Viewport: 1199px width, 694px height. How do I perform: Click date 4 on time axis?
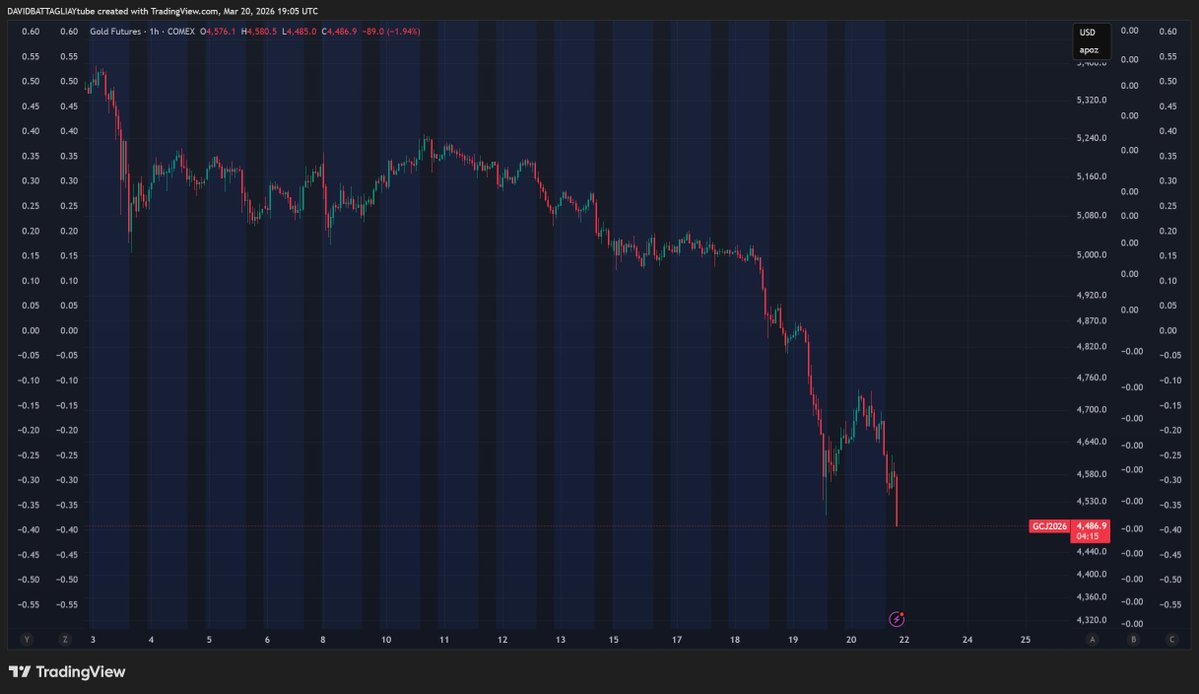pyautogui.click(x=151, y=640)
